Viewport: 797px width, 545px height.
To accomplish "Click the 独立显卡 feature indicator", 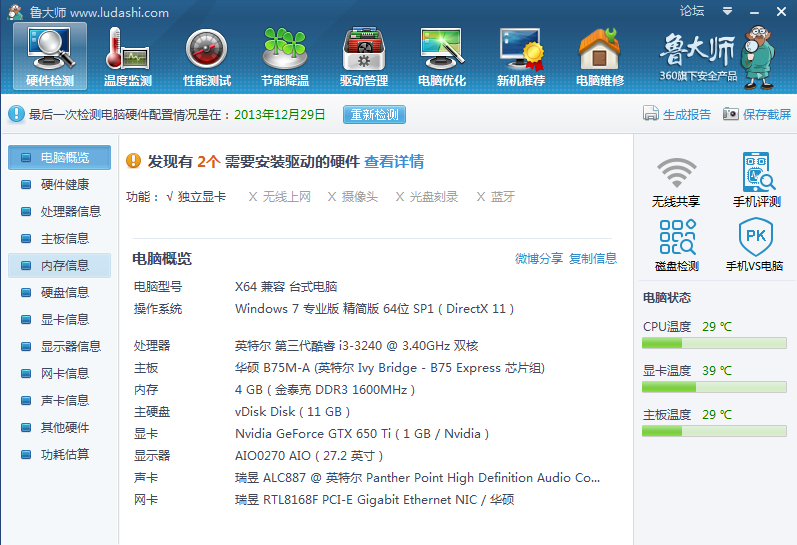I will click(196, 197).
